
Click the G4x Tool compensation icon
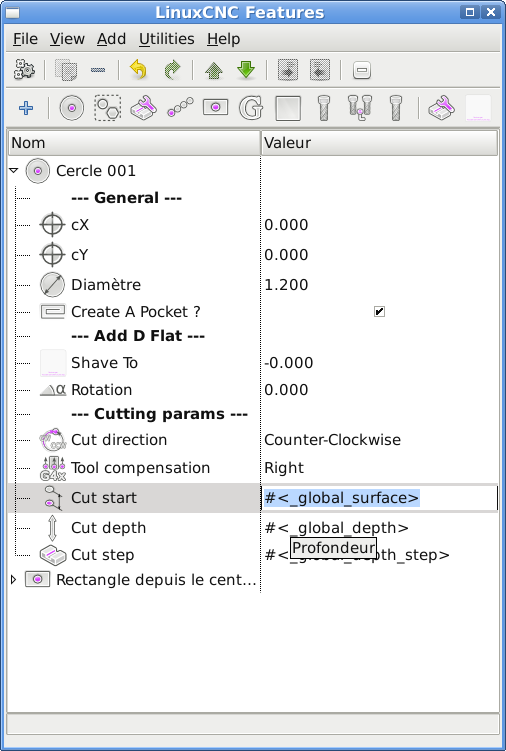[53, 468]
